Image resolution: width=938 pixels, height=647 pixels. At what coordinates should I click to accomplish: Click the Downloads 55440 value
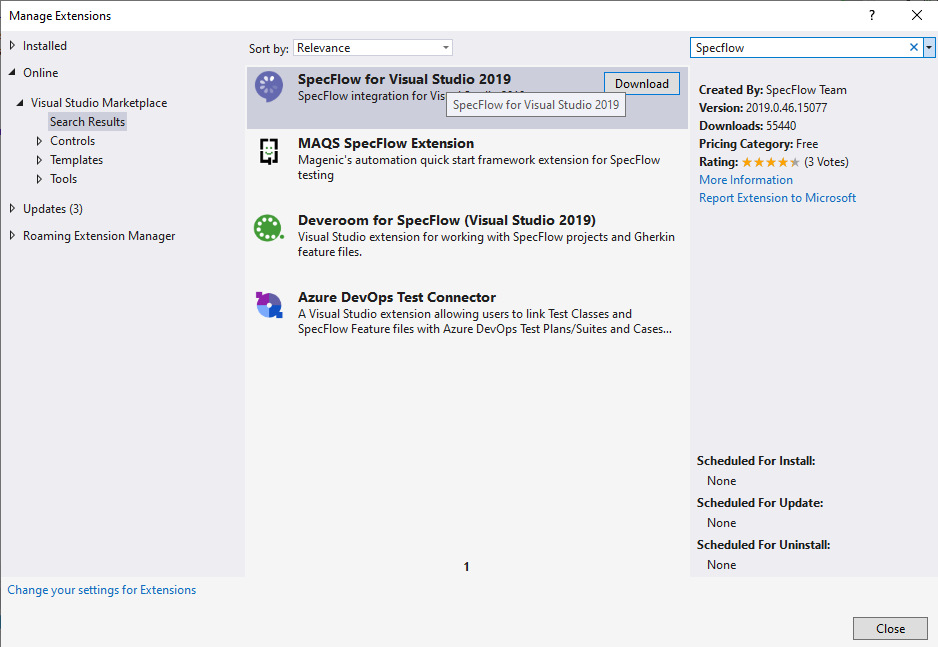[781, 126]
